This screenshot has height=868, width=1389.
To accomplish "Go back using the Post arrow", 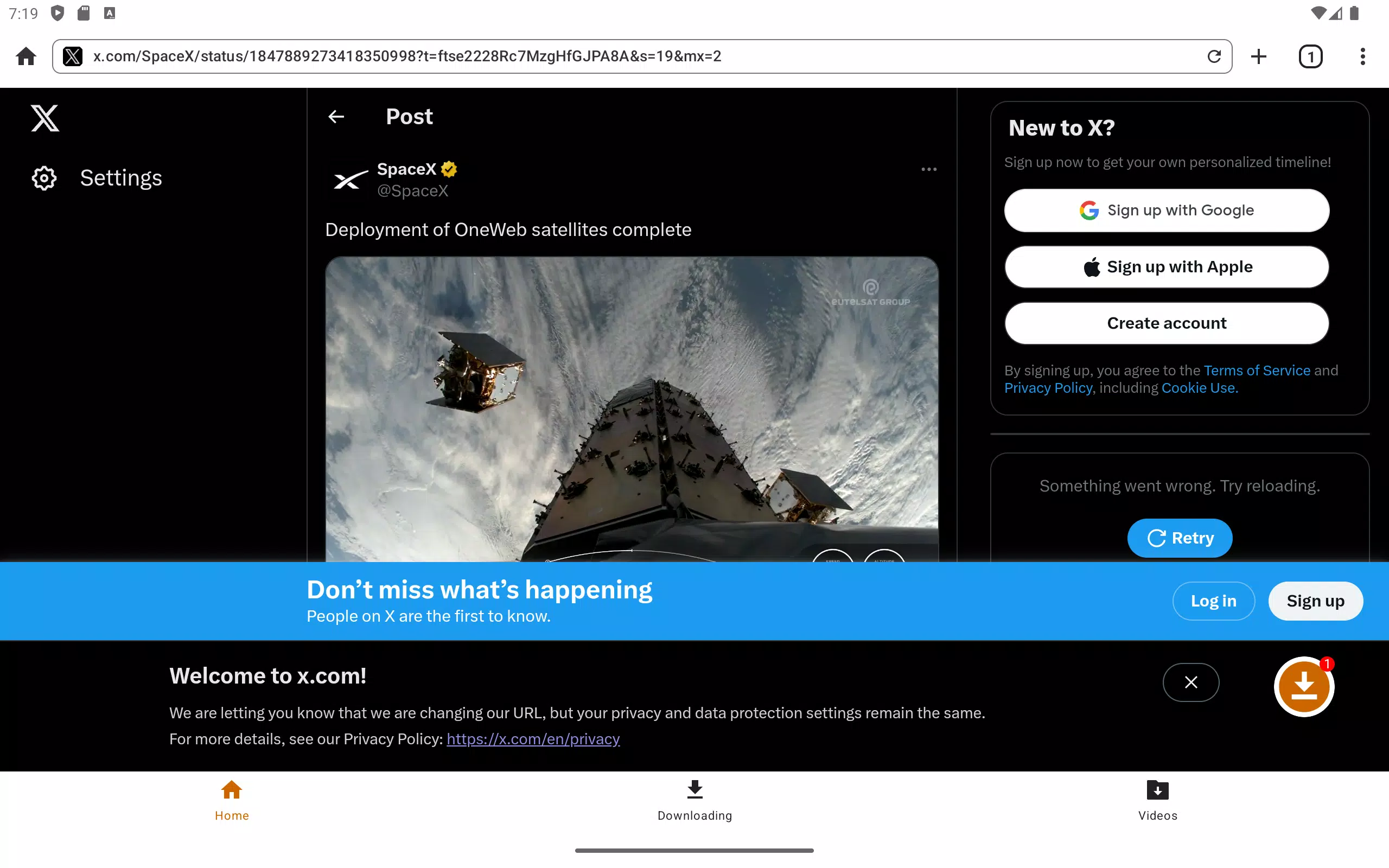I will pos(336,117).
